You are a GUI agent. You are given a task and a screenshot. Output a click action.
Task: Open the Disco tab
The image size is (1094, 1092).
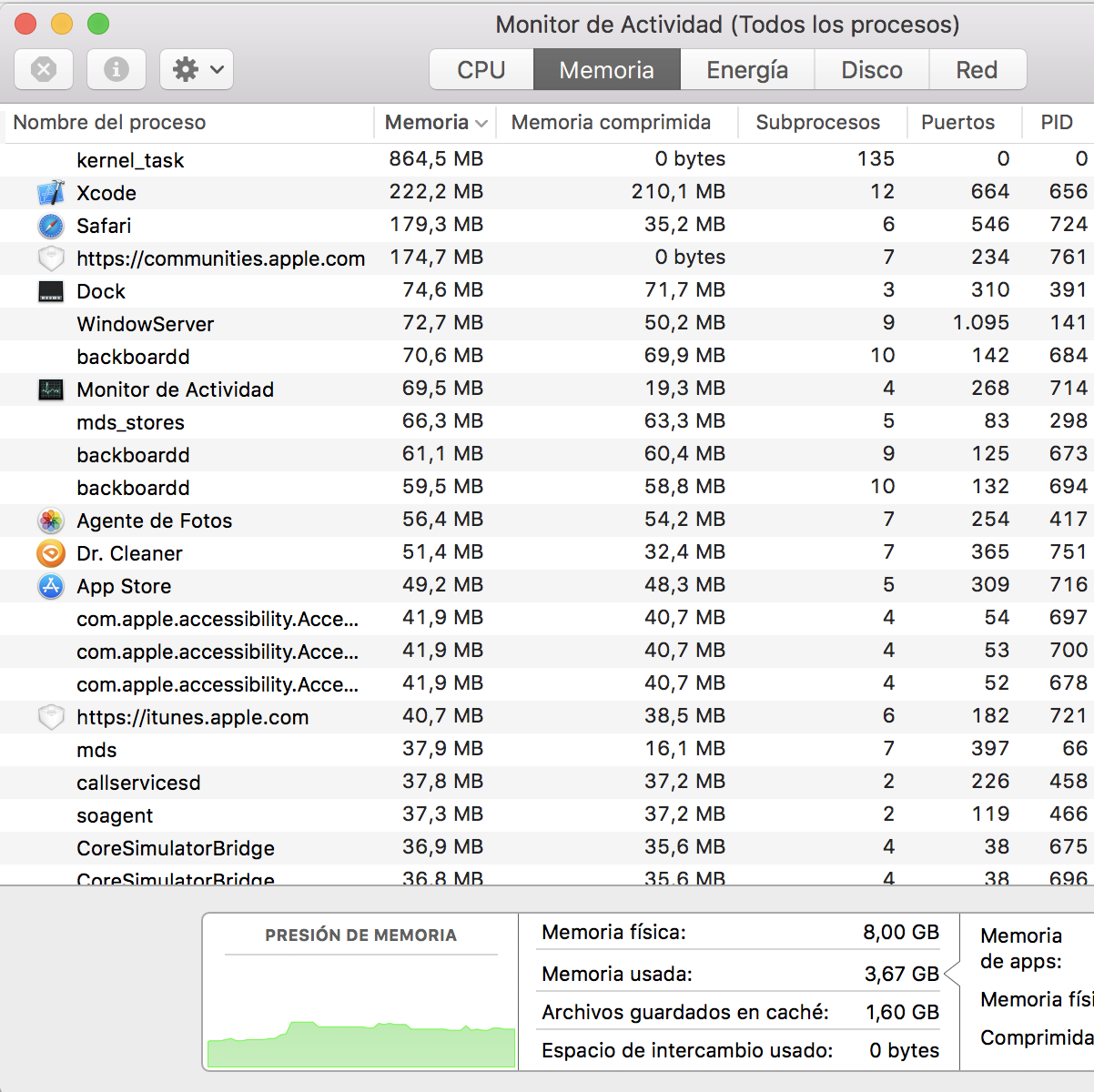coord(871,70)
